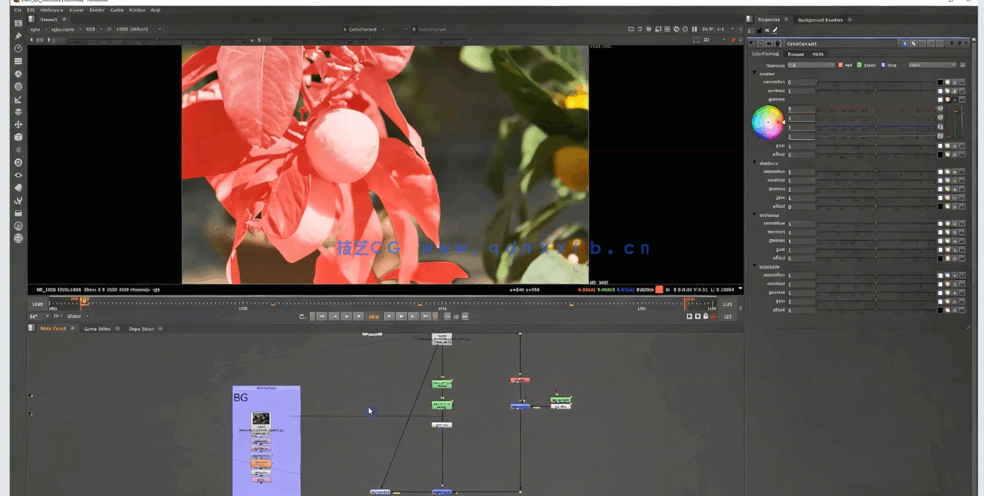Open the 3D nodes cube icon

[18, 137]
